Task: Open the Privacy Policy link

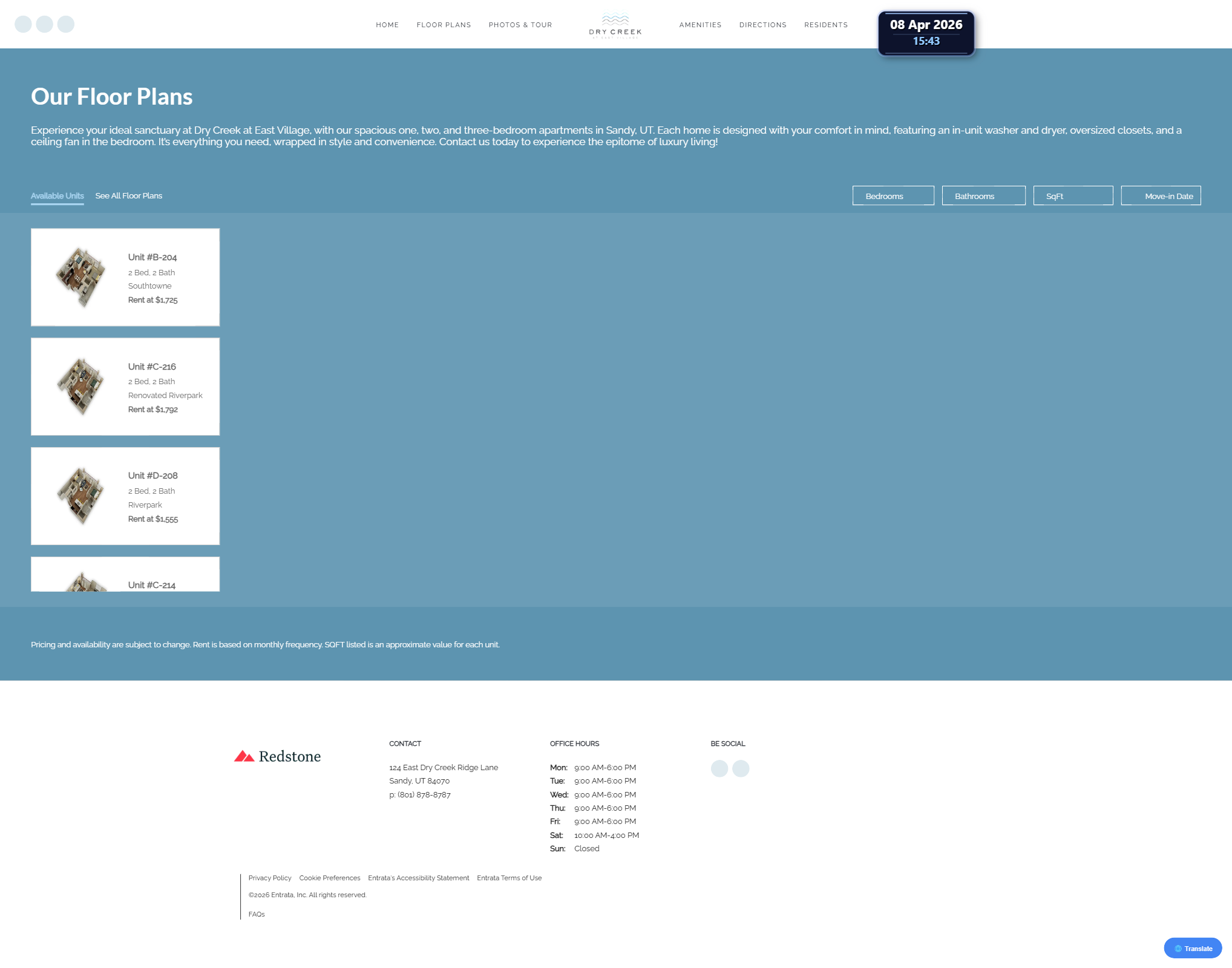Action: 269,878
